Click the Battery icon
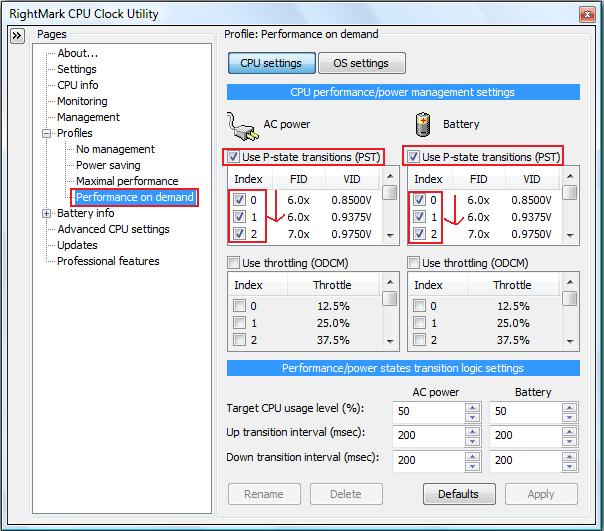 (423, 124)
